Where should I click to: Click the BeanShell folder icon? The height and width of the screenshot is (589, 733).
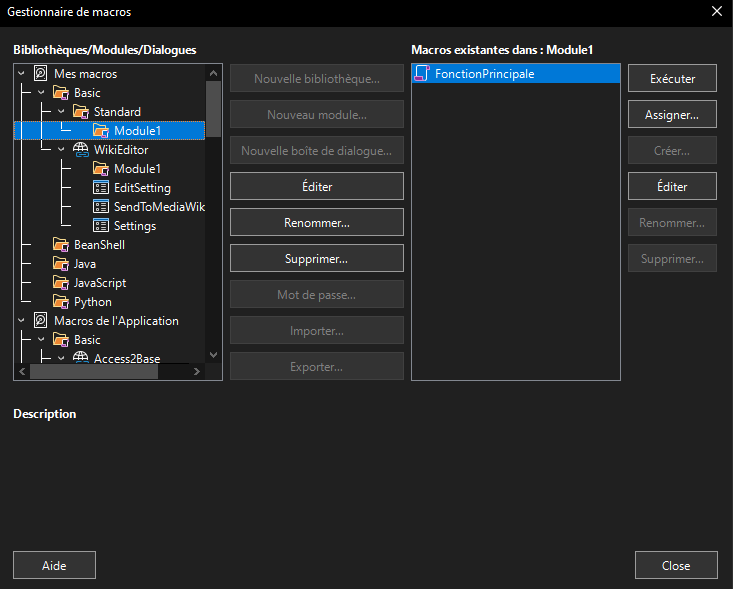coord(60,245)
